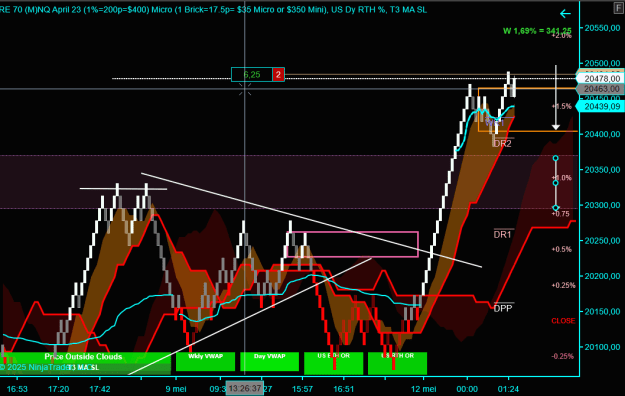Click the 16:51 time axis label

click(x=344, y=389)
